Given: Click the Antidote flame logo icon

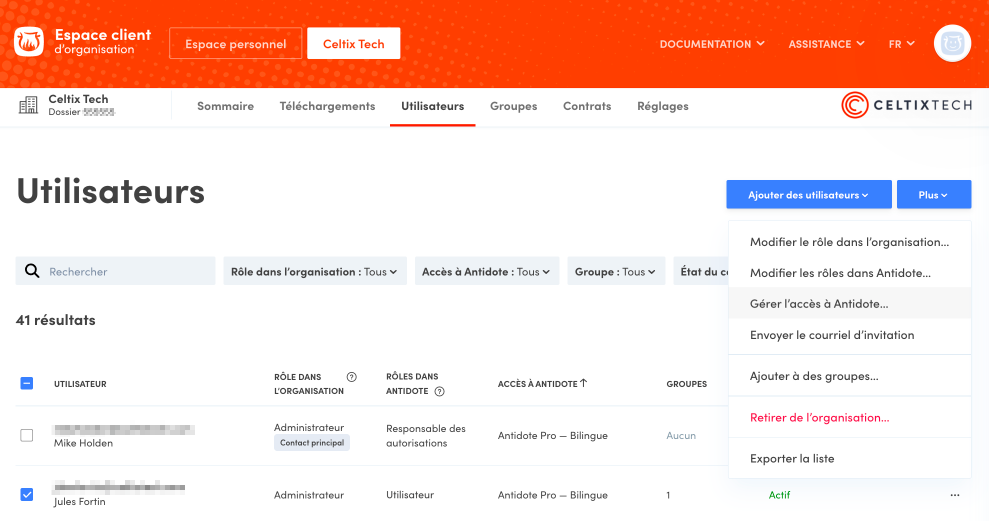Looking at the screenshot, I should pos(28,43).
